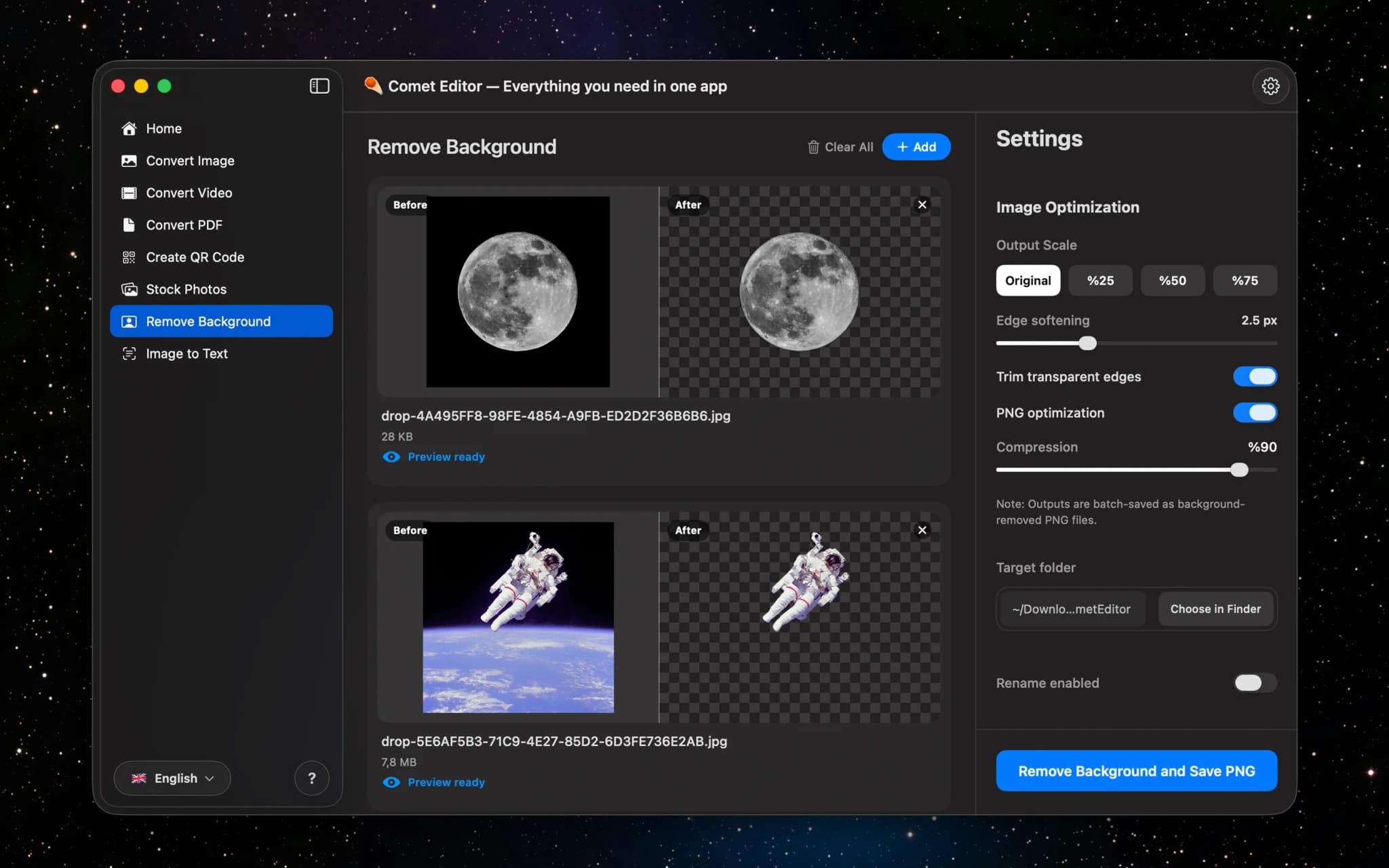Disable the Trim transparent edges toggle
This screenshot has height=868, width=1389.
click(1255, 376)
